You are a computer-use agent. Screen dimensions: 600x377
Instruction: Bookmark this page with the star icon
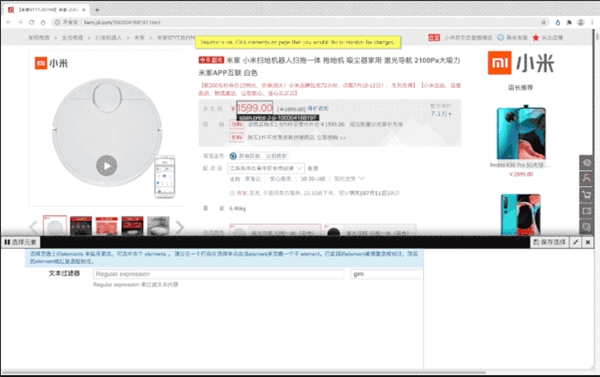[544, 22]
